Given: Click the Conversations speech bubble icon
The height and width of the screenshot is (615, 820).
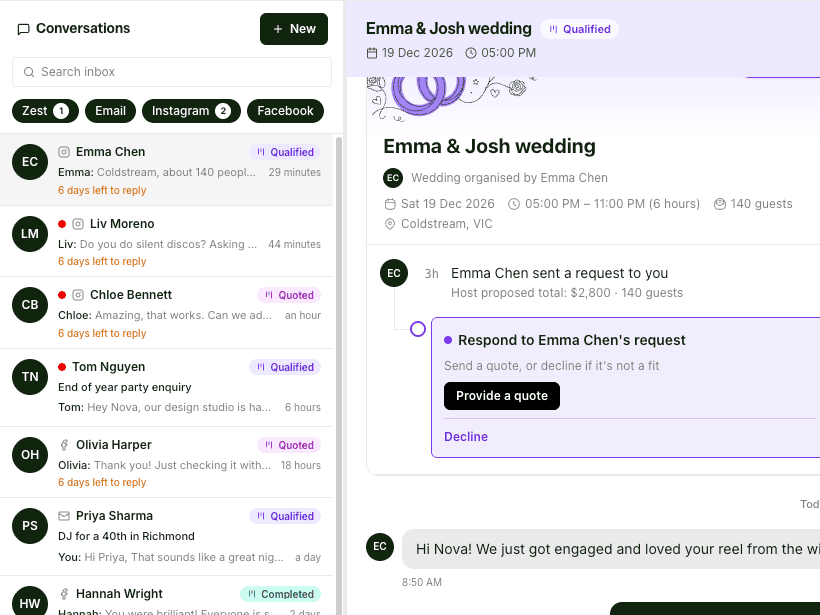Looking at the screenshot, I should pyautogui.click(x=23, y=29).
